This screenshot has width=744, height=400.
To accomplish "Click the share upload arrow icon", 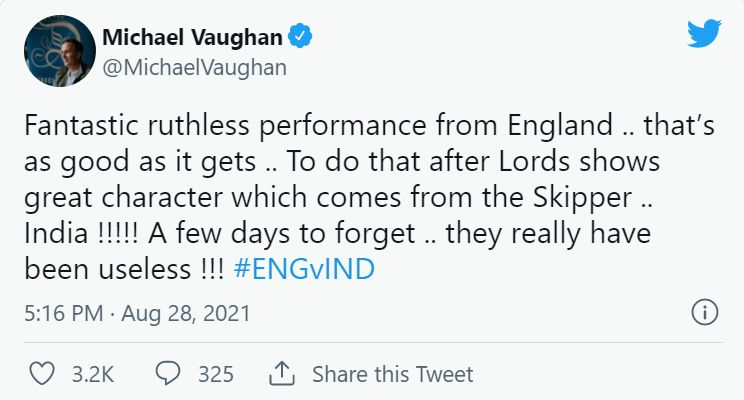I will tap(282, 374).
